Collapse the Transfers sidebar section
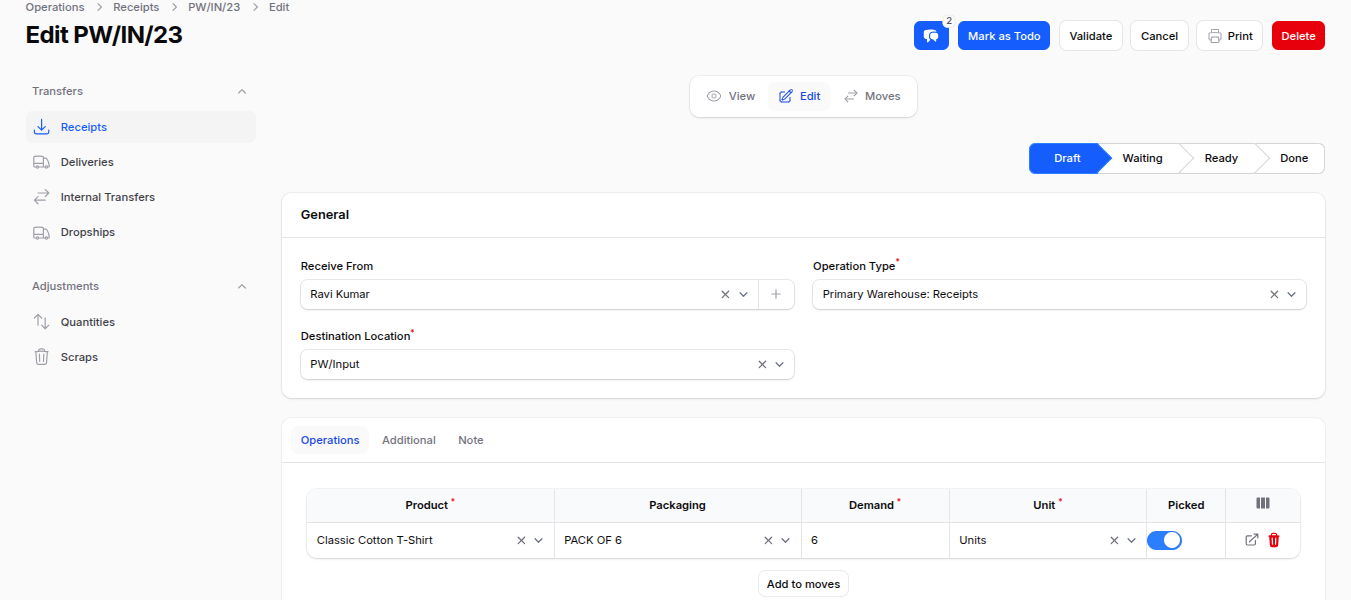 tap(241, 90)
